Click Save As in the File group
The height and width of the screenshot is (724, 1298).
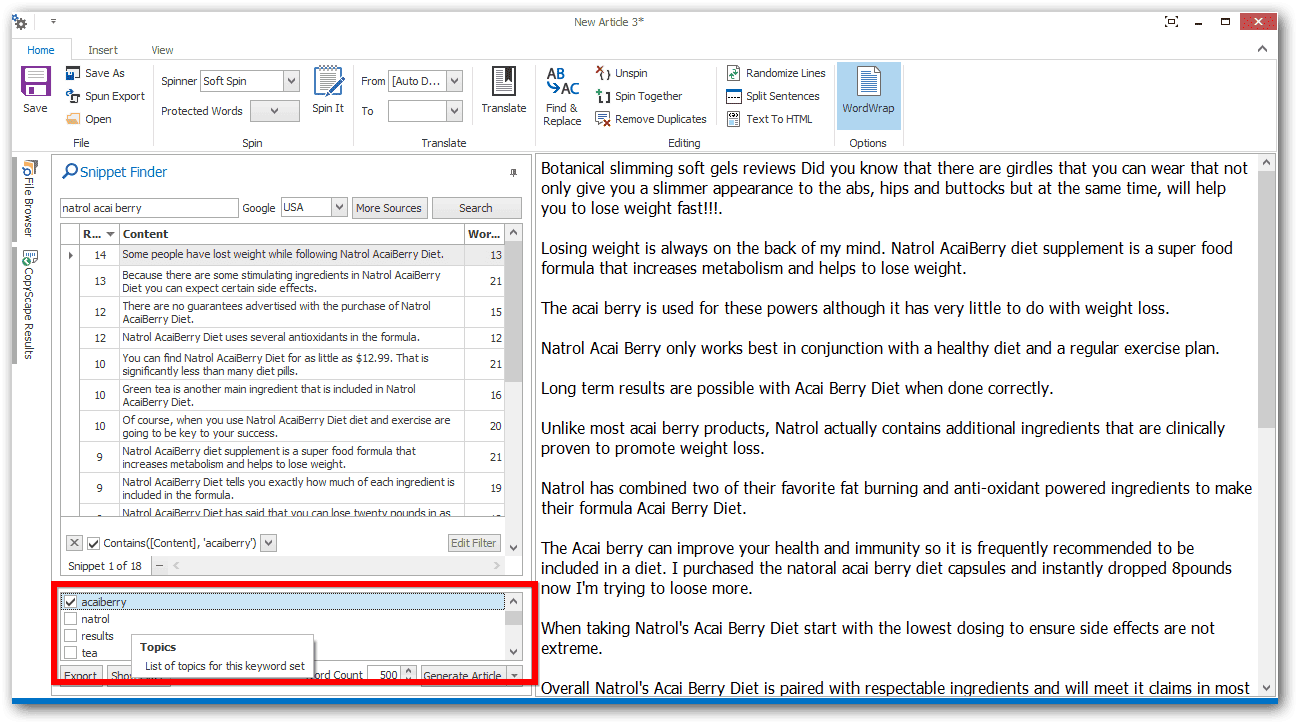[96, 73]
